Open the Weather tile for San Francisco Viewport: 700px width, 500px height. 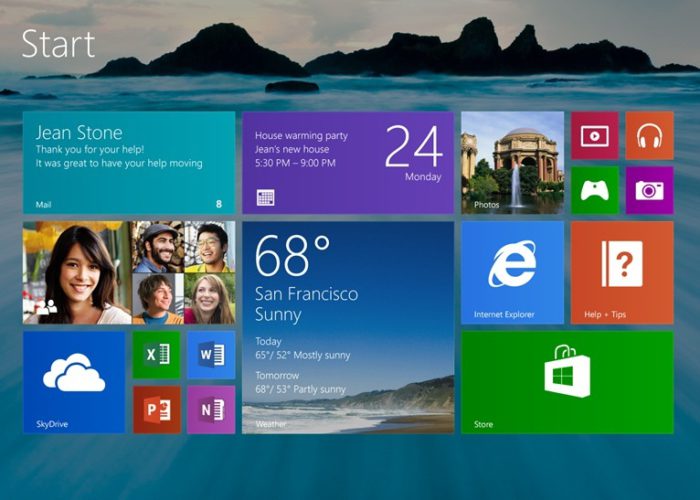tap(348, 327)
